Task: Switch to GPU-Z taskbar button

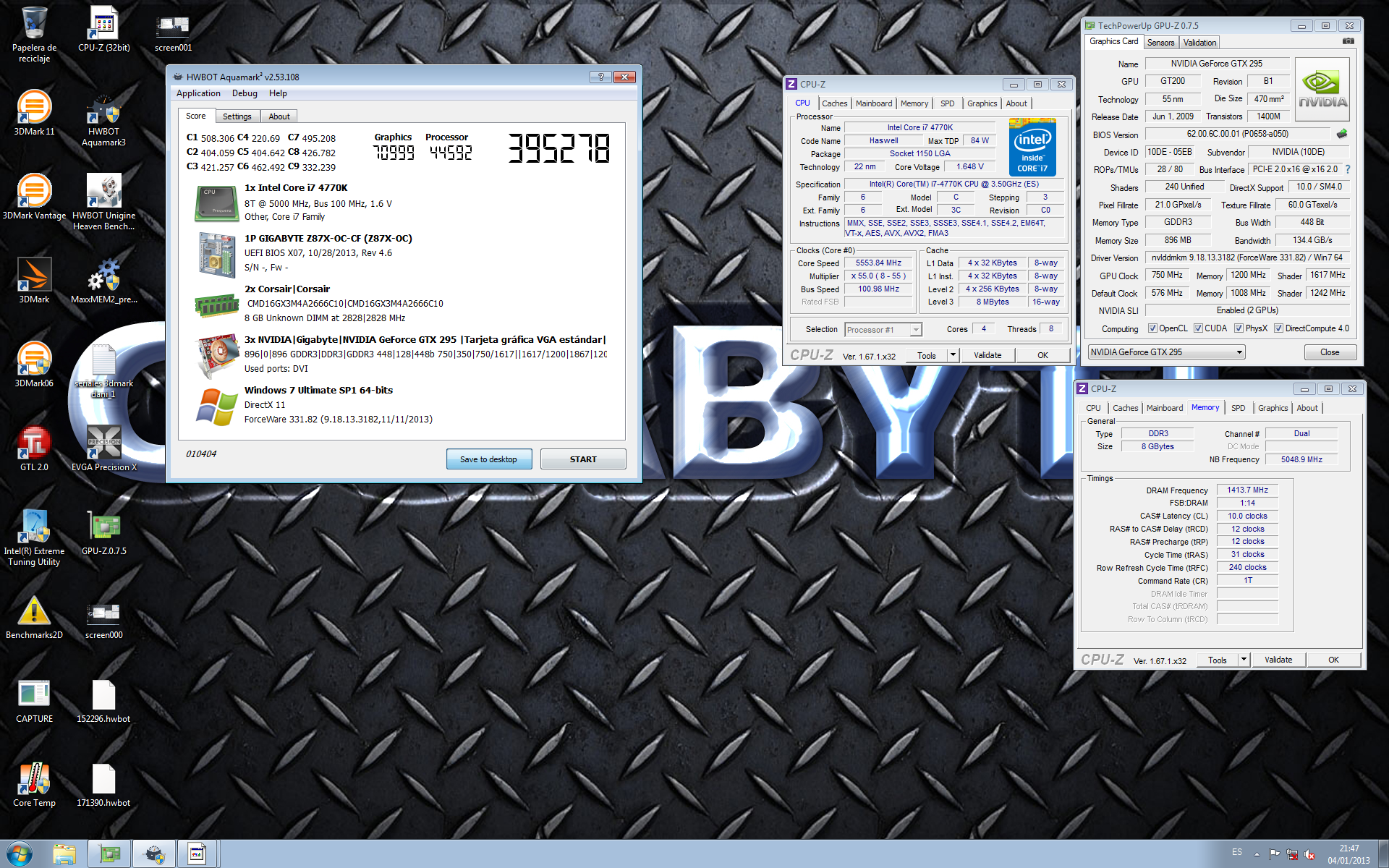Action: click(109, 854)
